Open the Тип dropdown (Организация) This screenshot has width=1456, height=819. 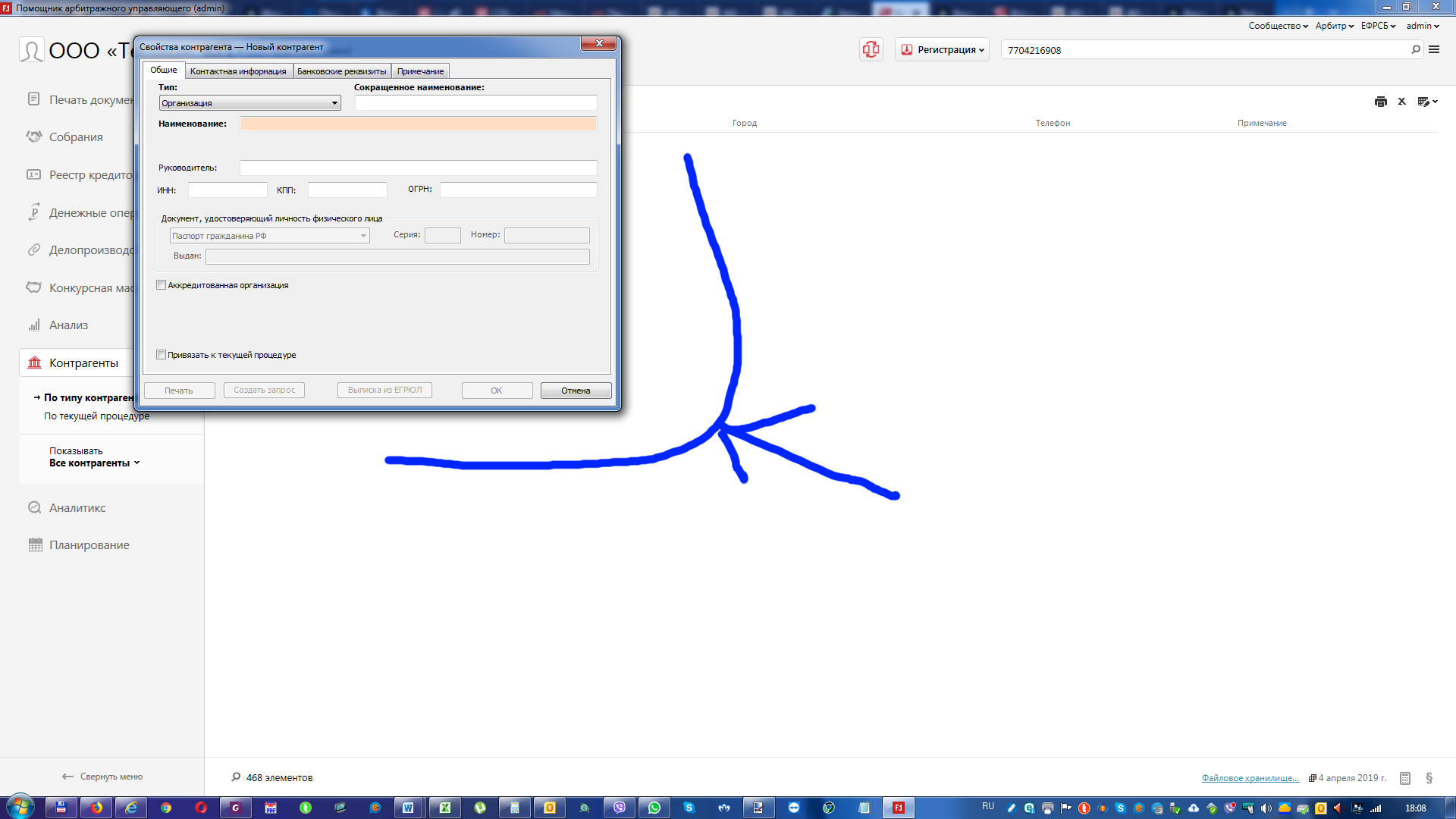pos(249,103)
